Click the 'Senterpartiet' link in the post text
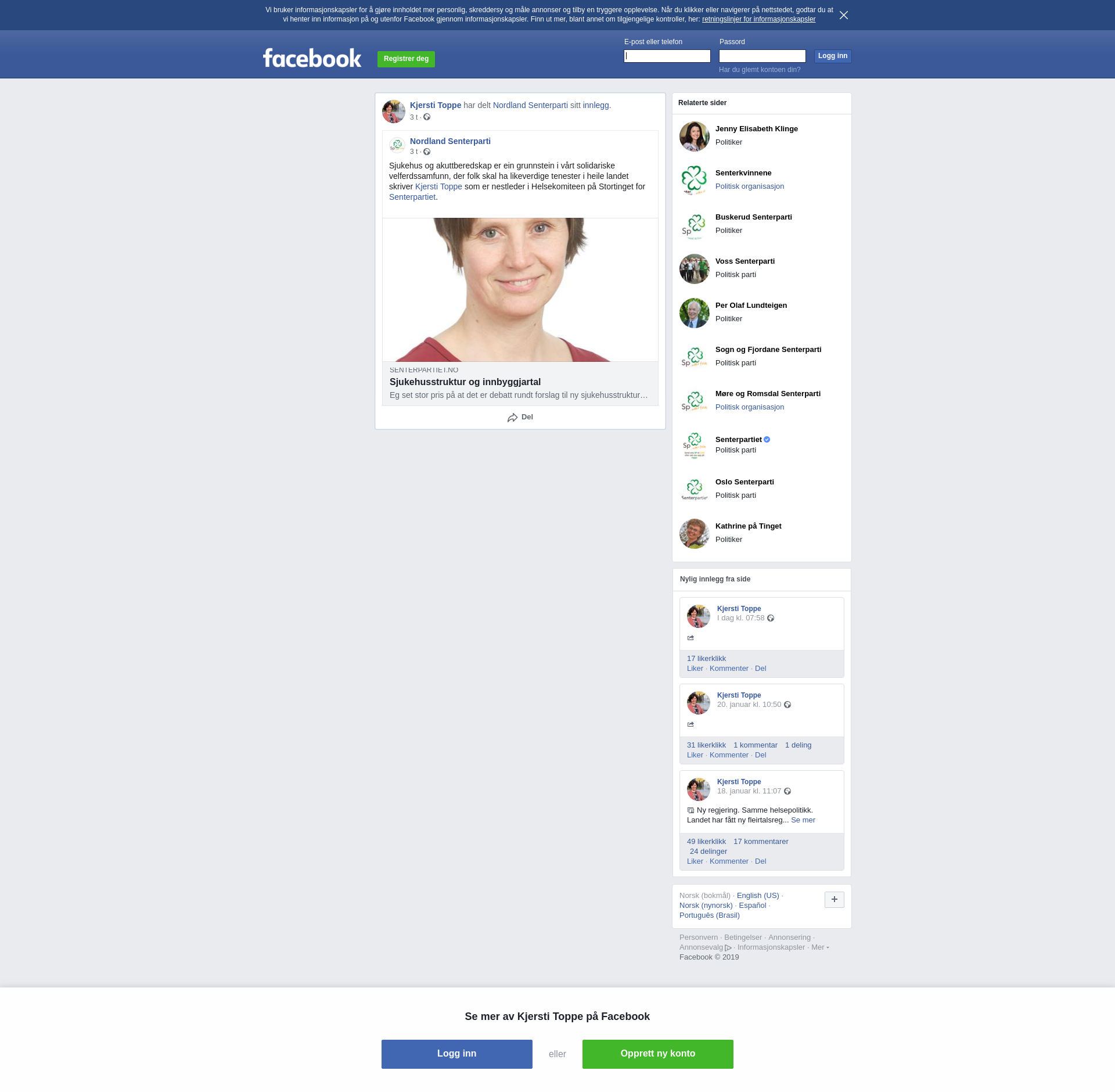Viewport: 1115px width, 1092px height. coord(412,197)
